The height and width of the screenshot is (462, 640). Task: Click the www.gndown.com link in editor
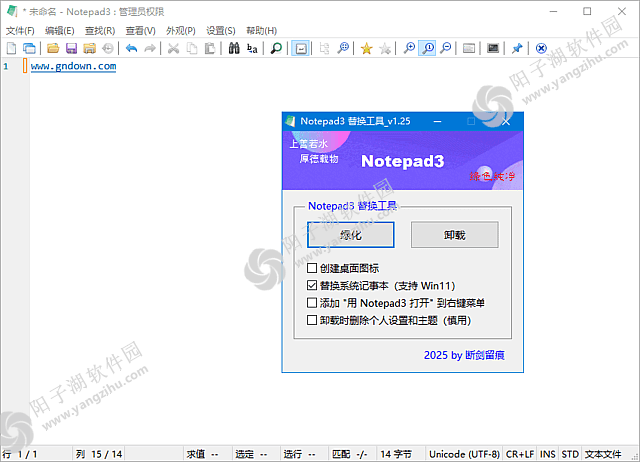(73, 66)
